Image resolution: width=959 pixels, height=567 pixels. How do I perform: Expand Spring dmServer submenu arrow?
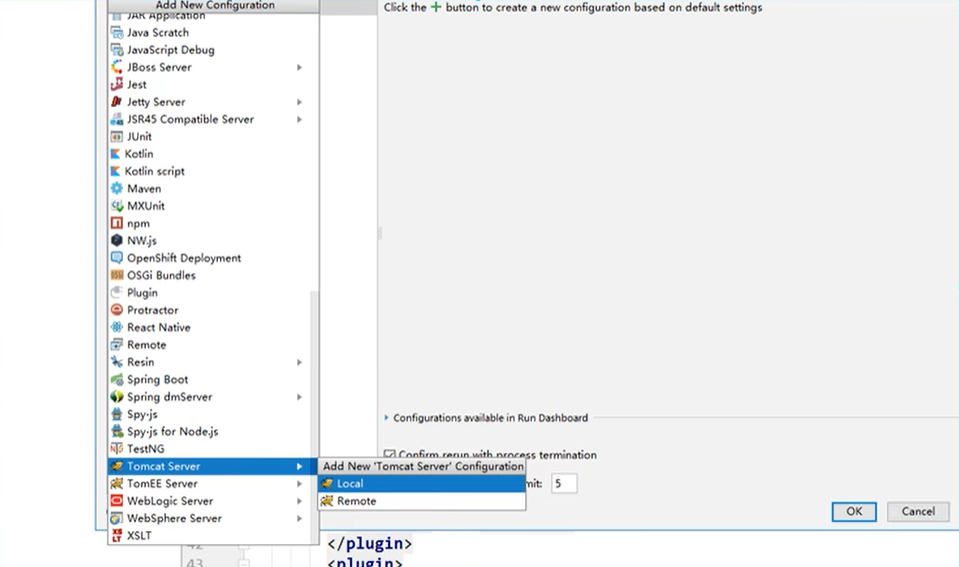pyautogui.click(x=300, y=397)
